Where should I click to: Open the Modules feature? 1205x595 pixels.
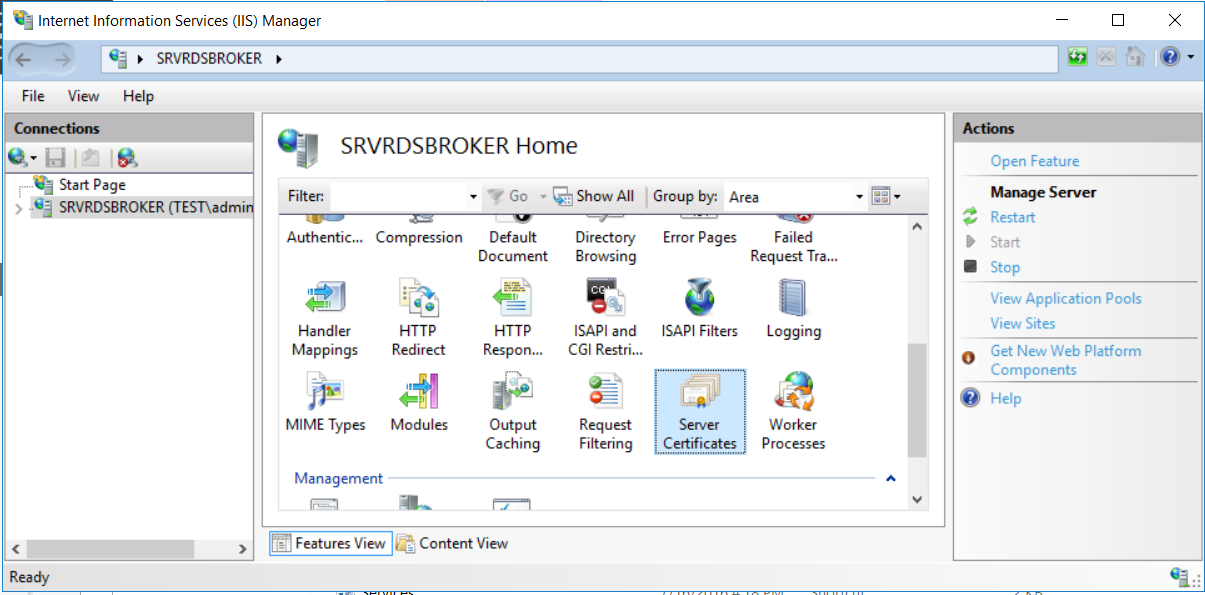coord(419,402)
